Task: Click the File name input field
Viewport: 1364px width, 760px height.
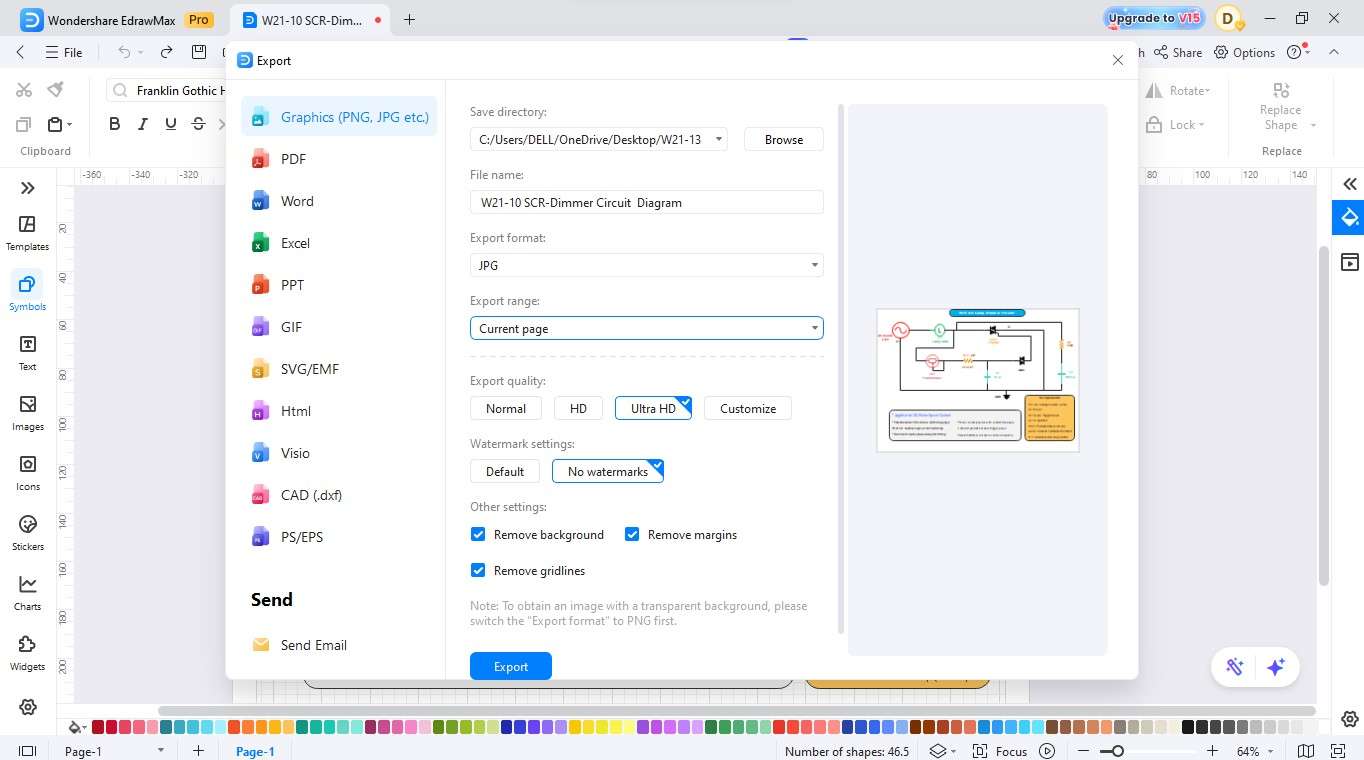Action: [646, 202]
